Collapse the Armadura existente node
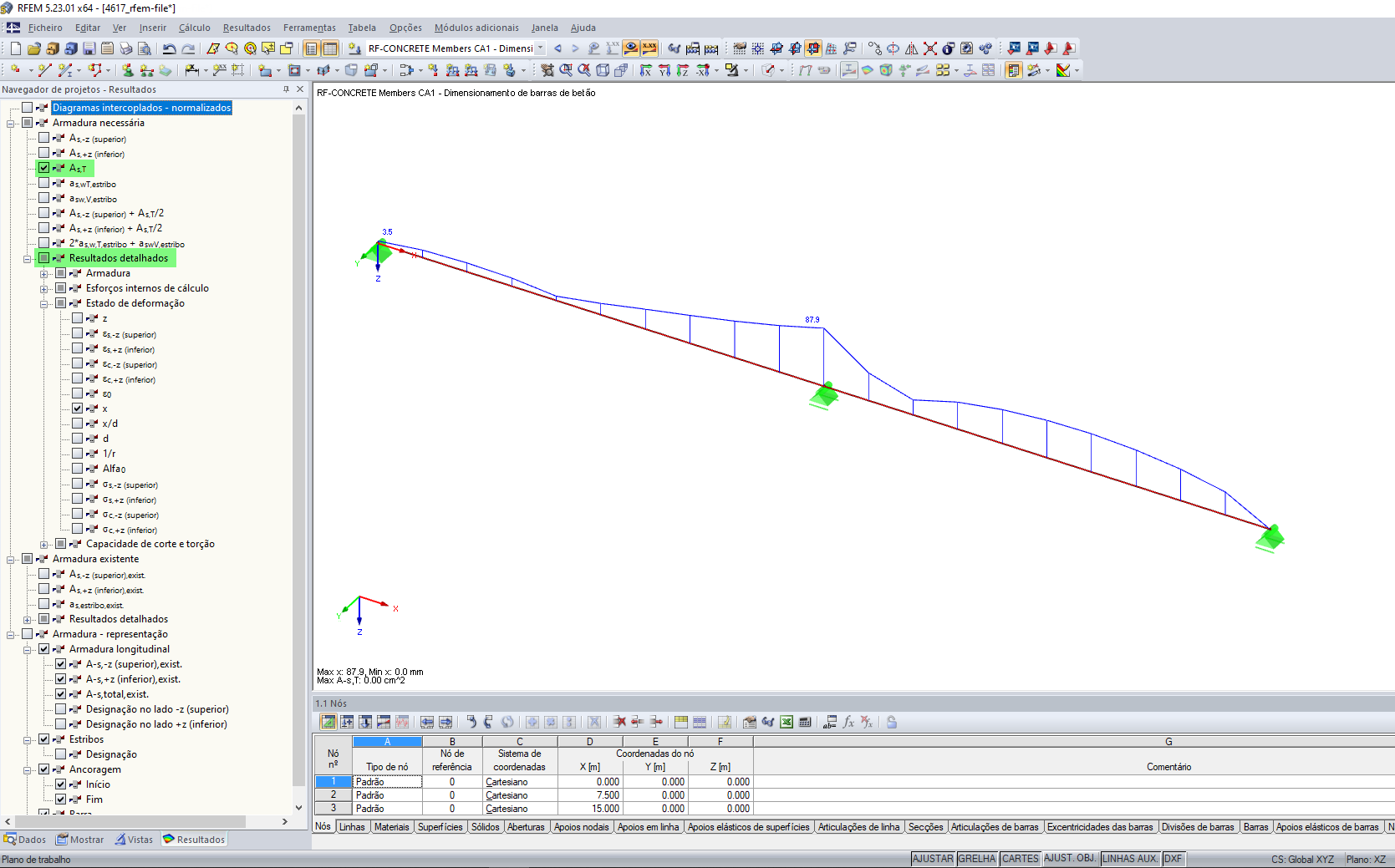This screenshot has width=1395, height=868. (x=10, y=560)
